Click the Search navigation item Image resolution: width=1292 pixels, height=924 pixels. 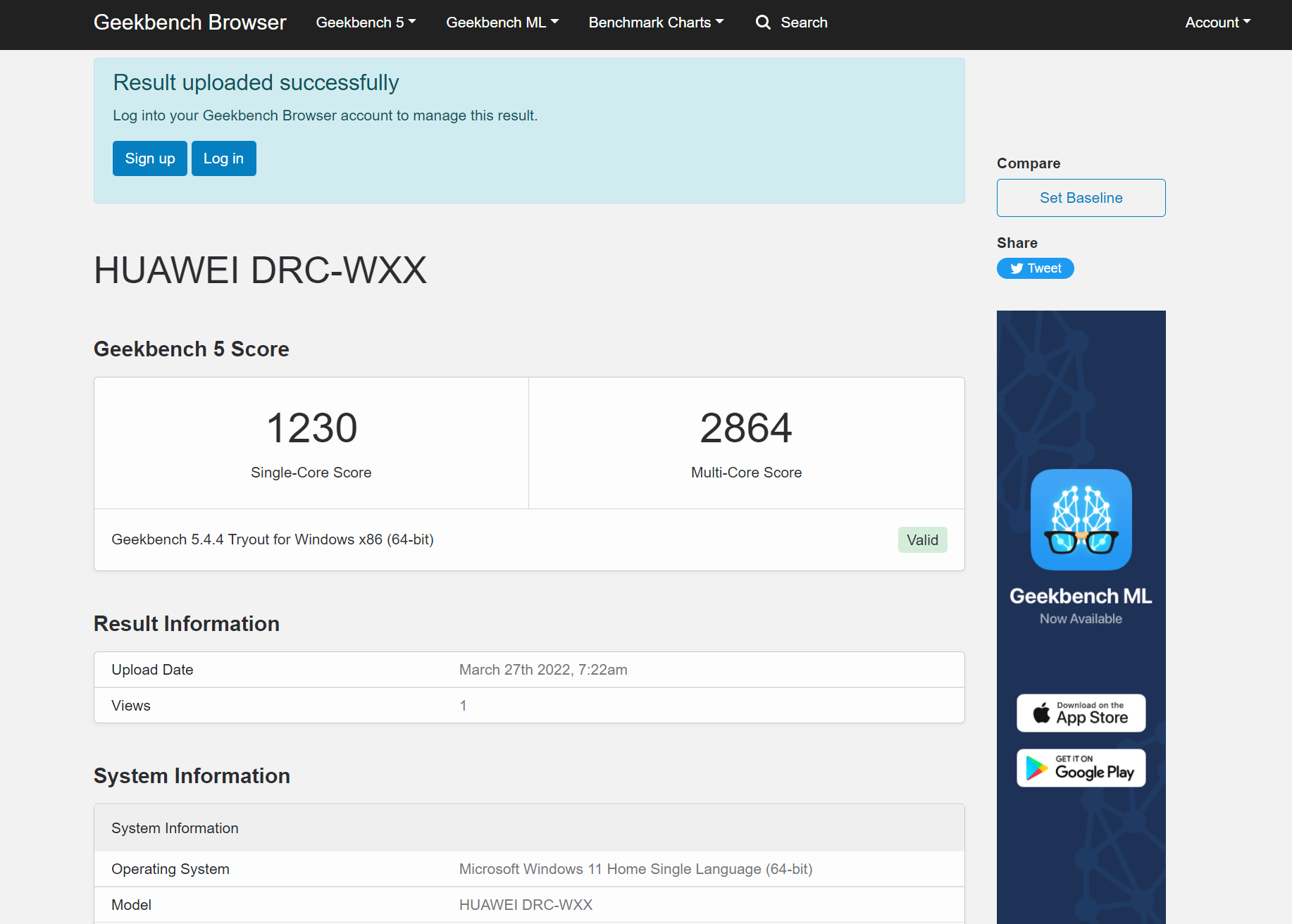pyautogui.click(x=804, y=23)
